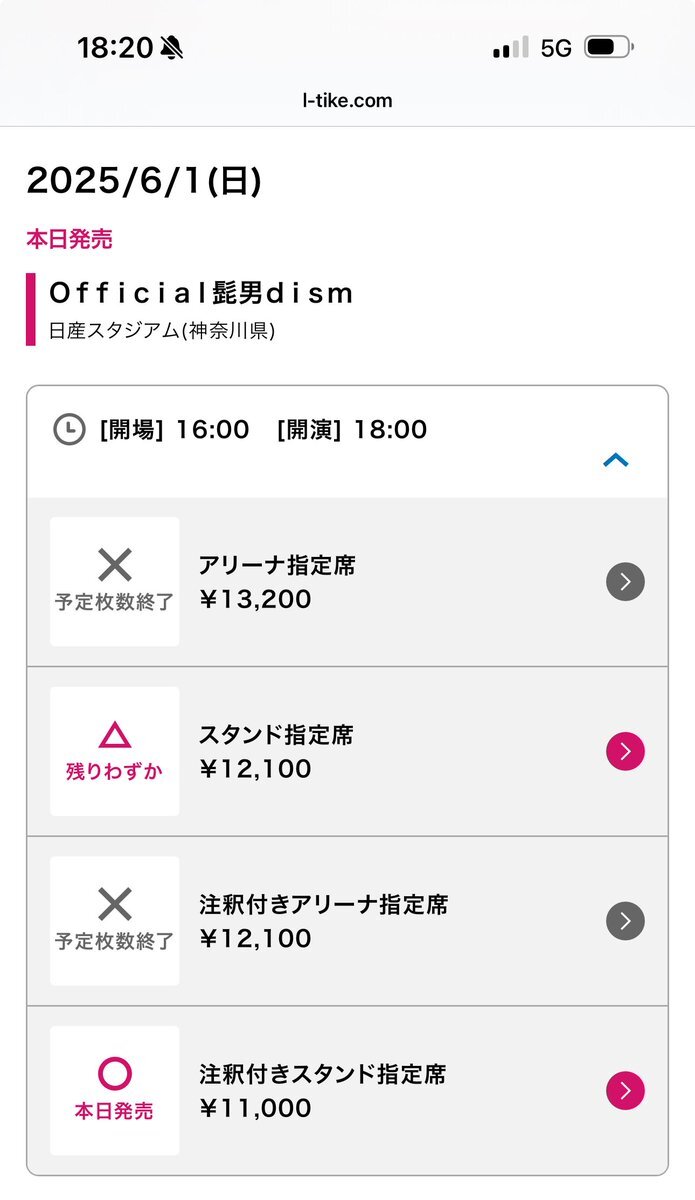Viewport: 695px width, 1200px height.
Task: Select the 注釈付きスタンド指定席 ¥11,000 row
Action: (x=347, y=1091)
